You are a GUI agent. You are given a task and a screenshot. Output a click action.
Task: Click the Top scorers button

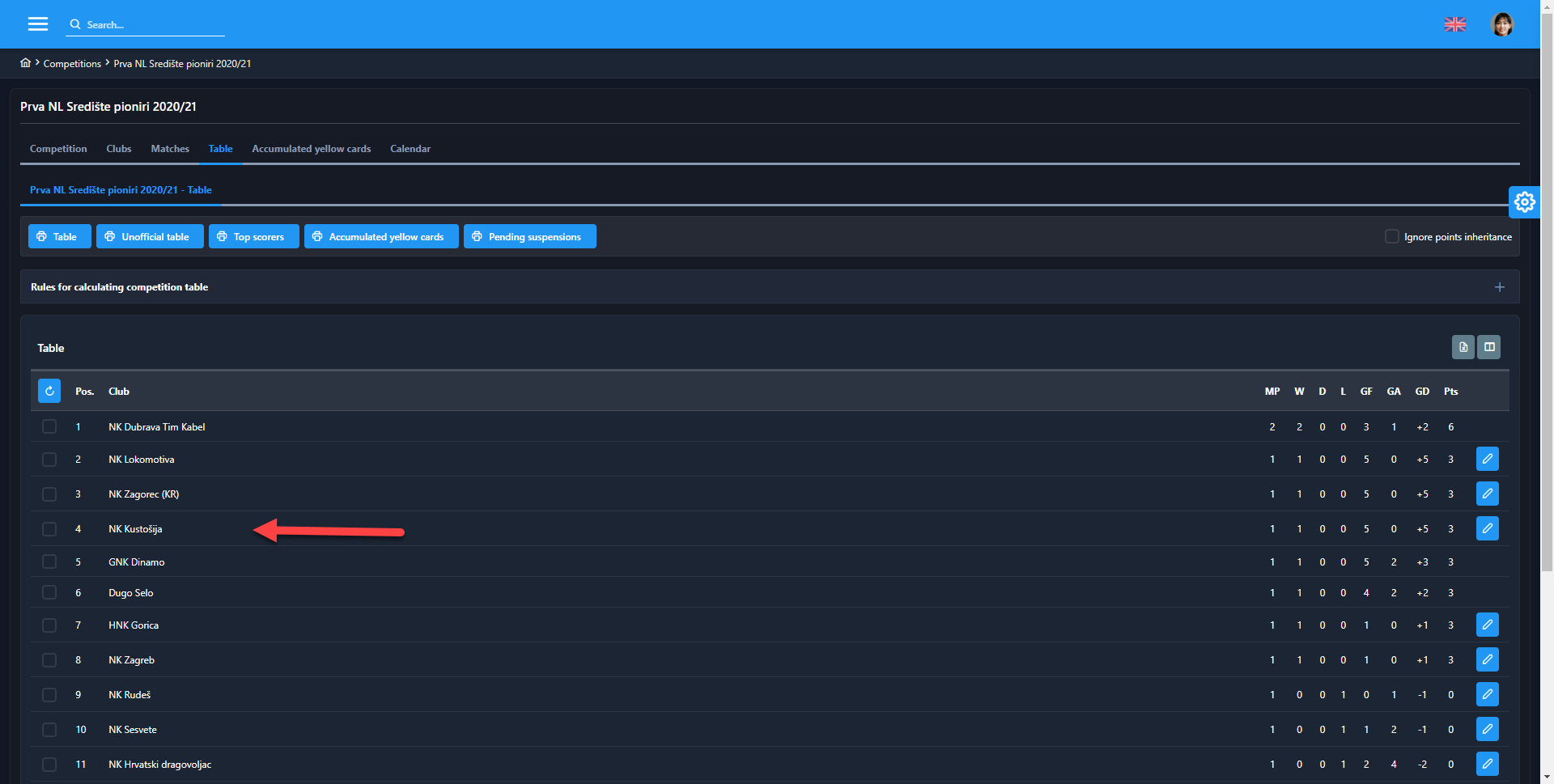pos(253,236)
